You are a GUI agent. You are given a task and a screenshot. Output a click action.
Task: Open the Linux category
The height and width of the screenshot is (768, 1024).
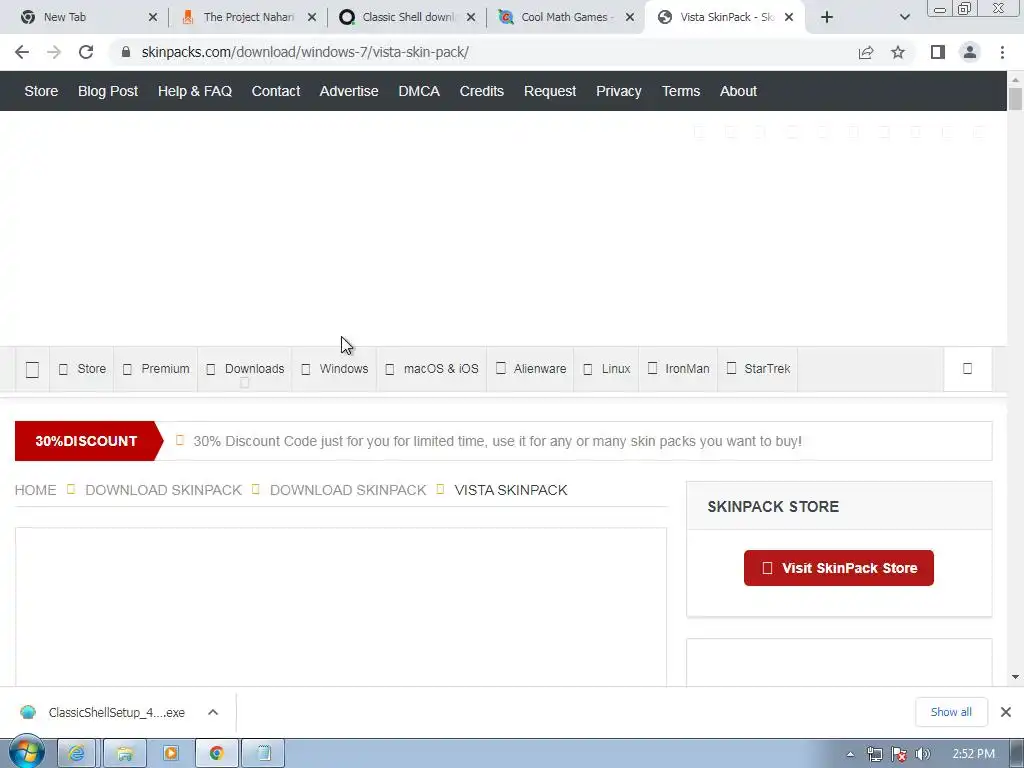tap(606, 369)
